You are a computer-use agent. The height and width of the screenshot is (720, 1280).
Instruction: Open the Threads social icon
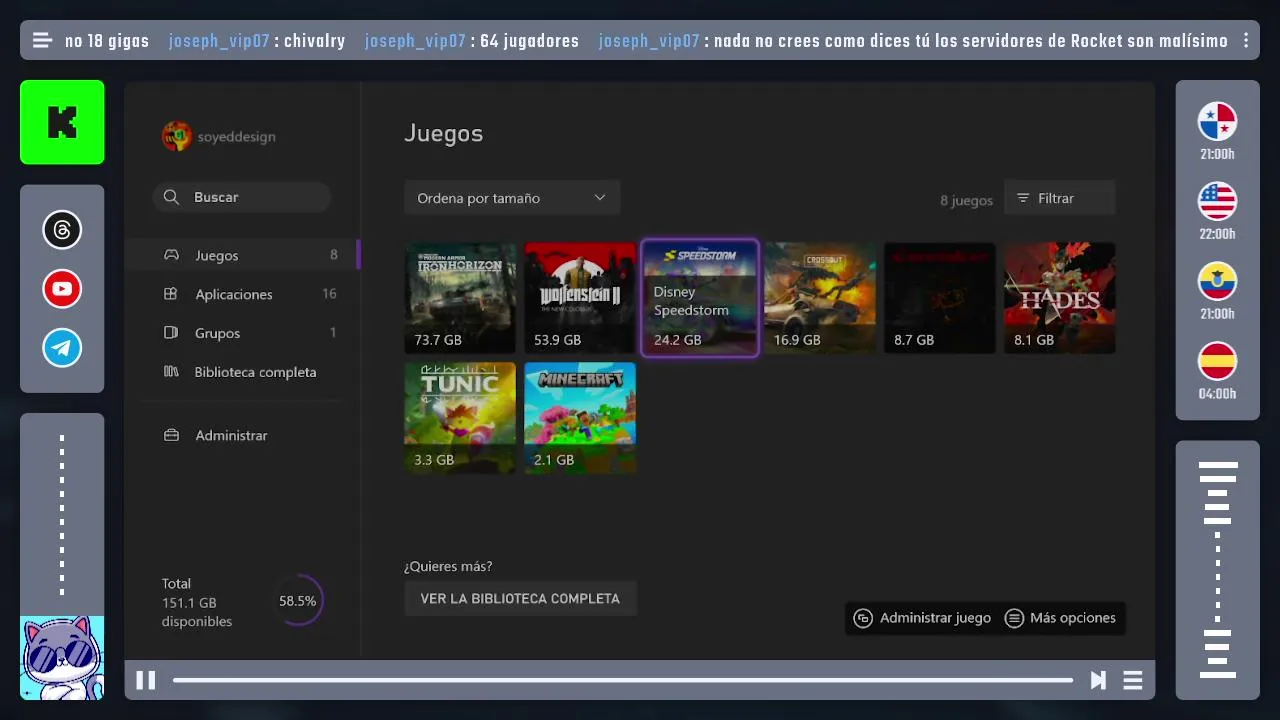[62, 230]
